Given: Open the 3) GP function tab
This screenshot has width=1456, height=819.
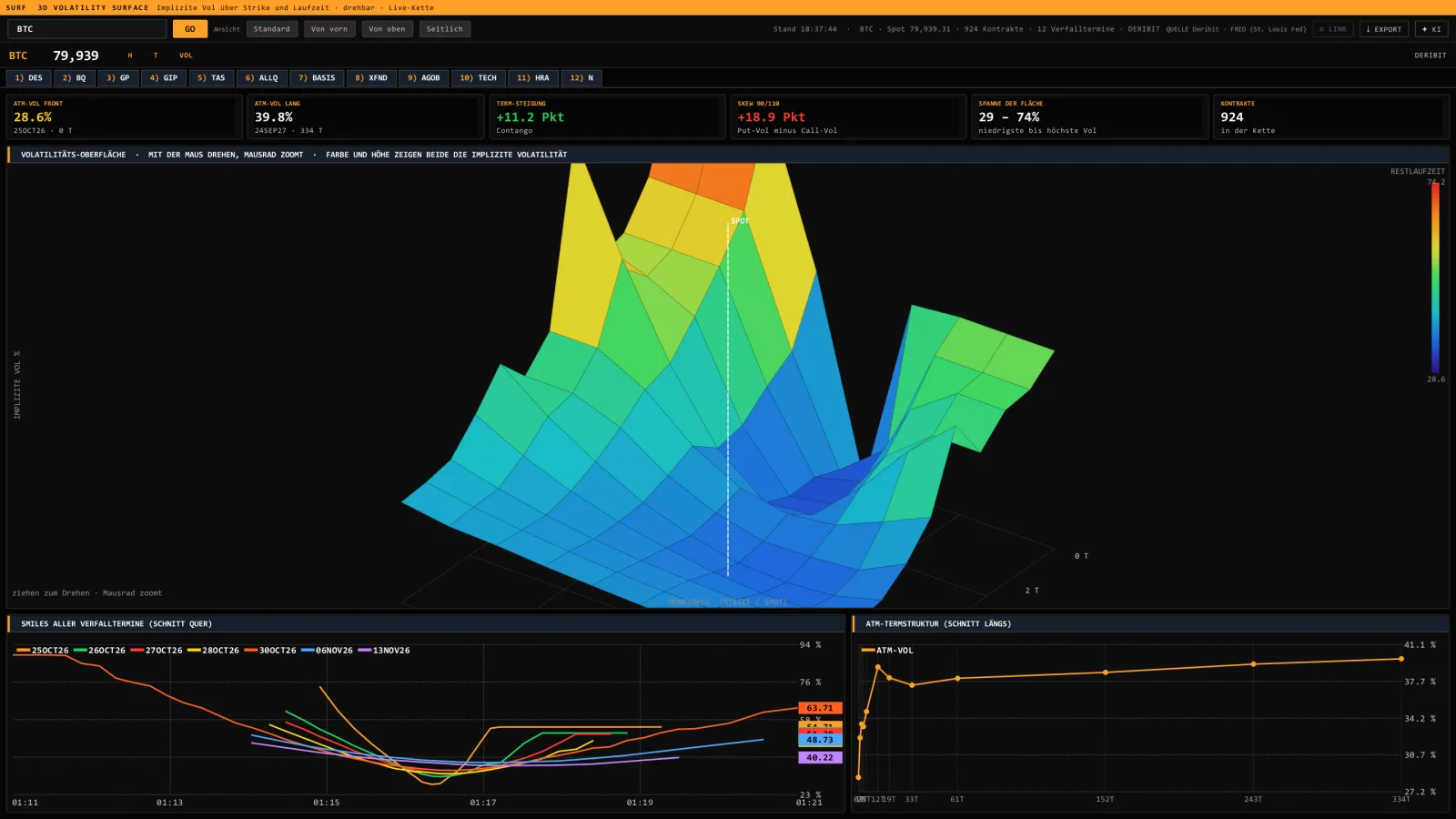Looking at the screenshot, I should [118, 78].
